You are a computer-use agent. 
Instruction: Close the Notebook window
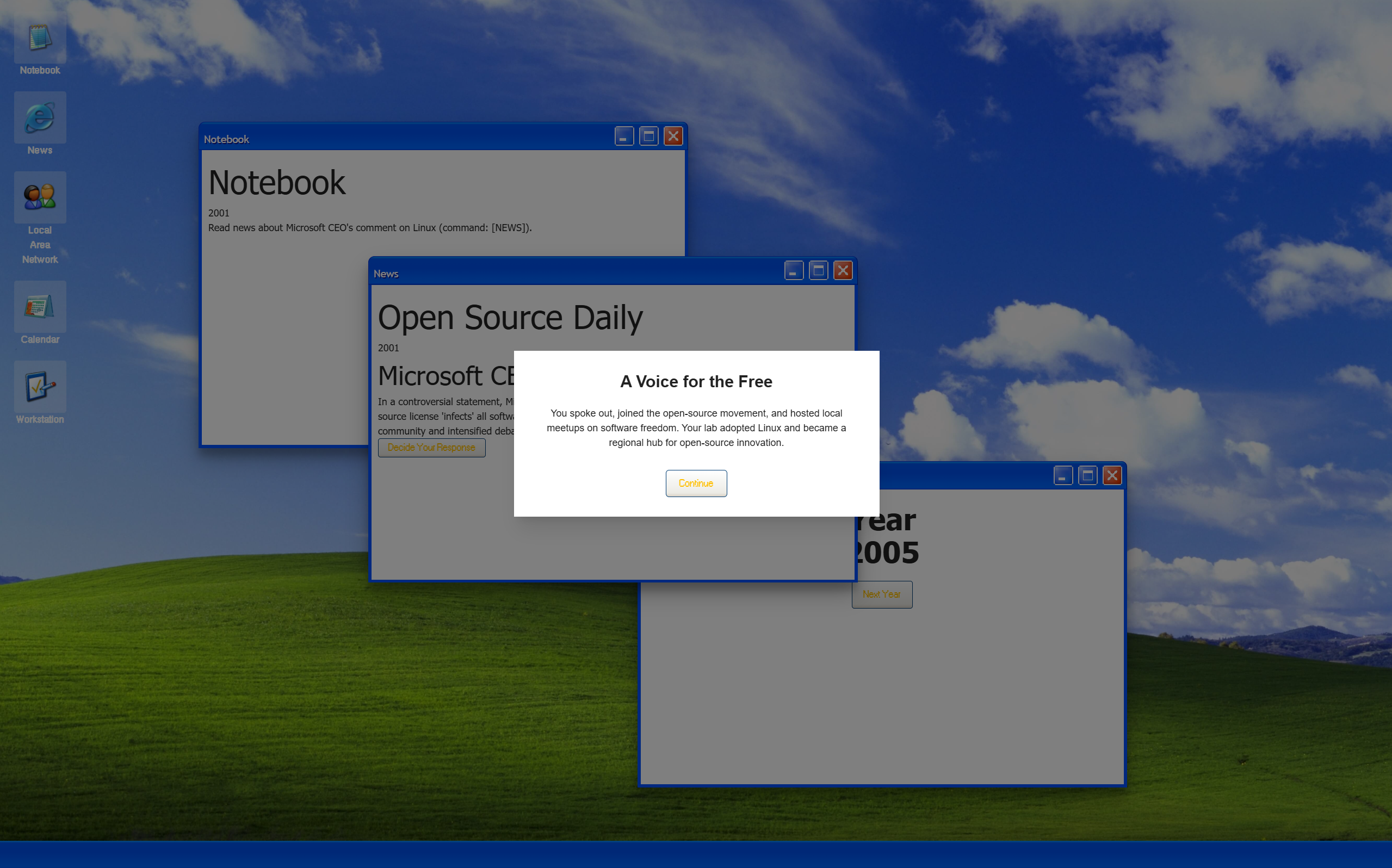coord(673,136)
